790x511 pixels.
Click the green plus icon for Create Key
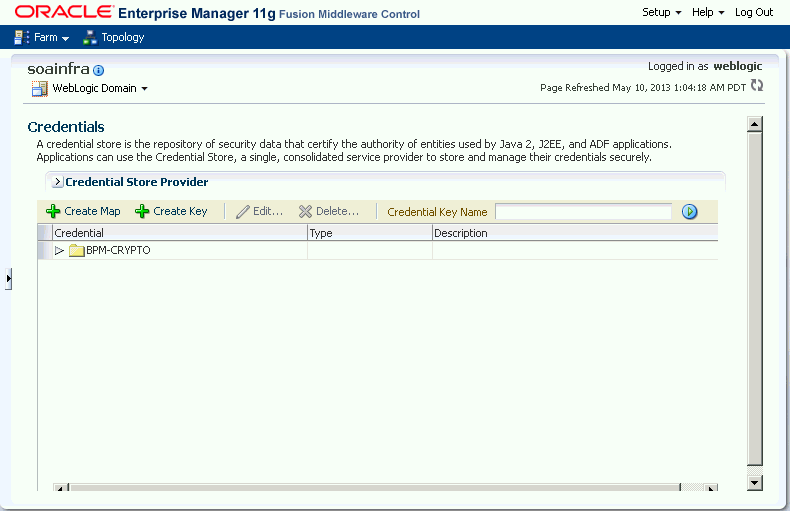coord(142,211)
